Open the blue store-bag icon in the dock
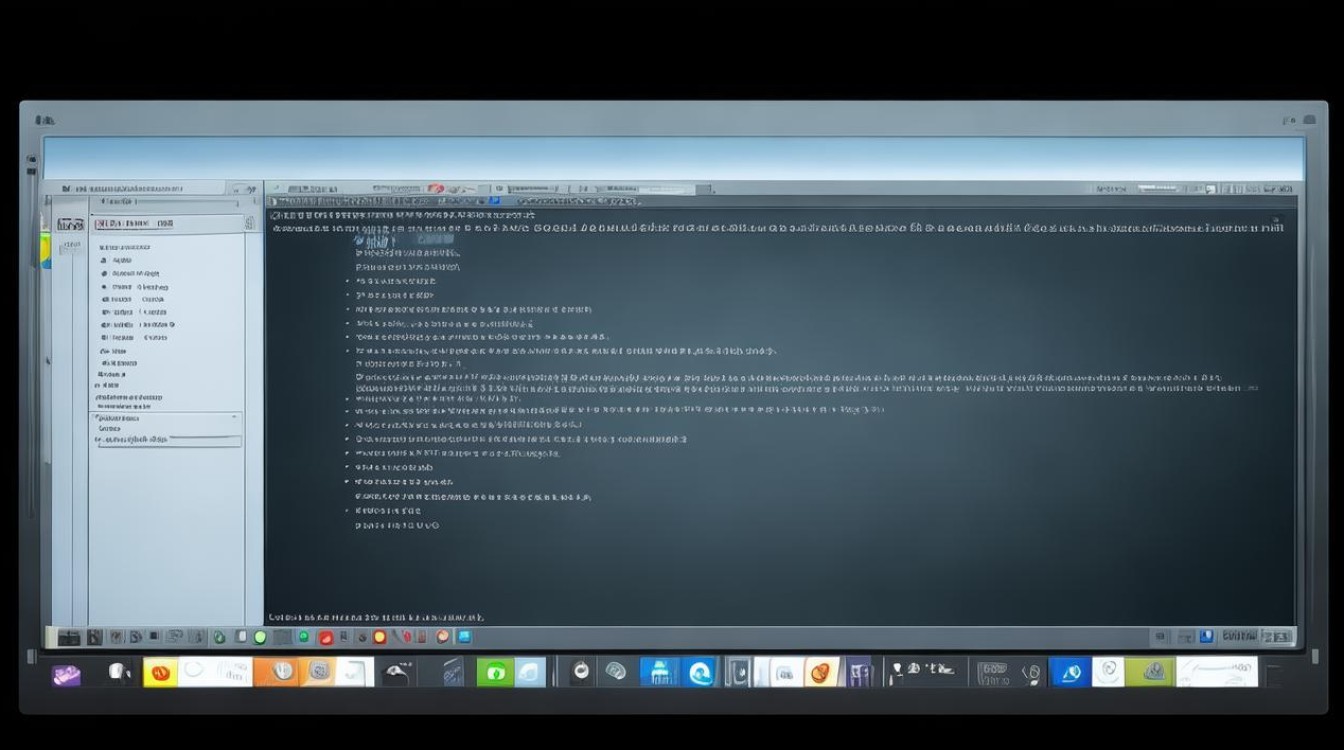The image size is (1344, 750). pyautogui.click(x=660, y=672)
